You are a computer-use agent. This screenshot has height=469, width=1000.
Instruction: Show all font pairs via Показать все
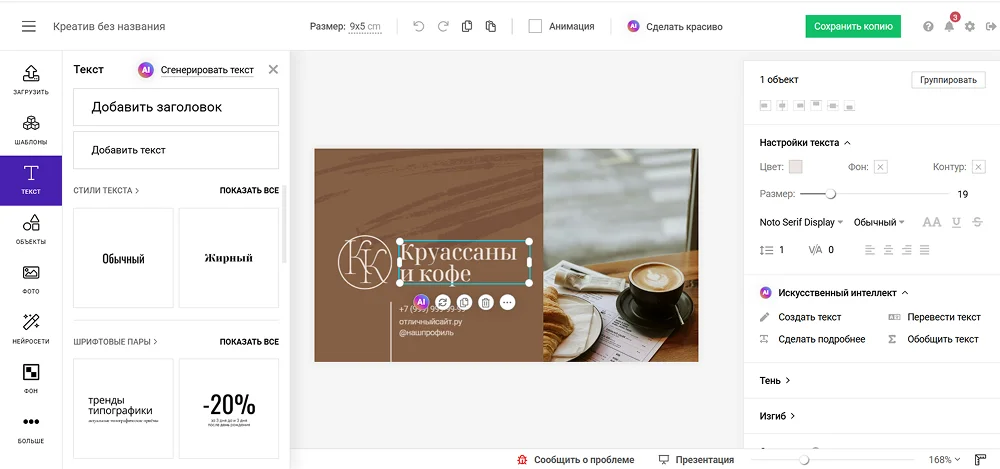click(249, 341)
